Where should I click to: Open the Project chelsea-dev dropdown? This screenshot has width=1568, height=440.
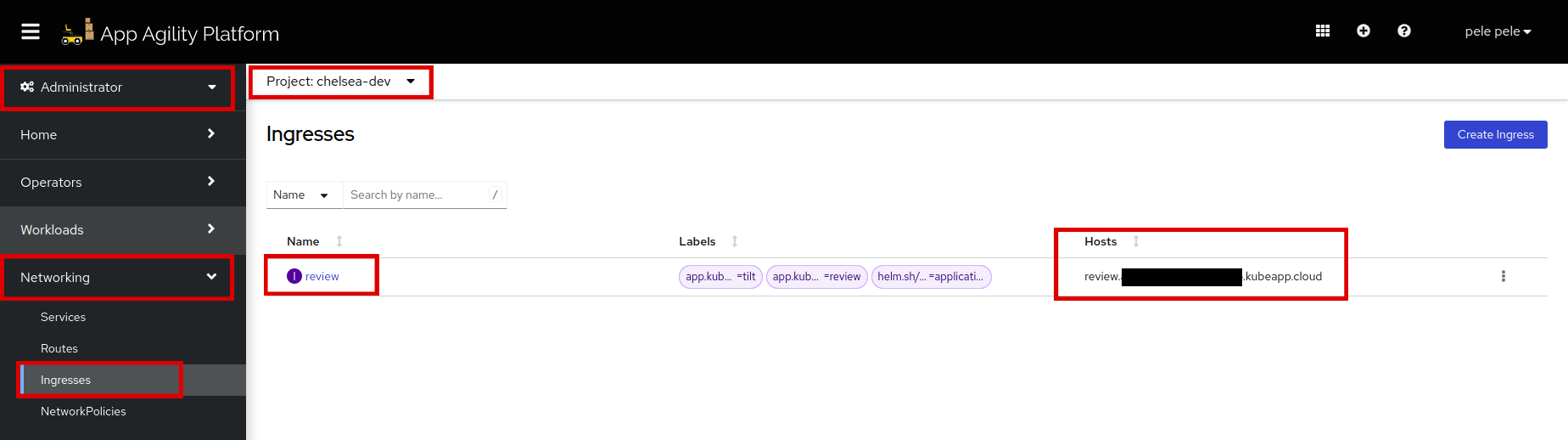[340, 82]
